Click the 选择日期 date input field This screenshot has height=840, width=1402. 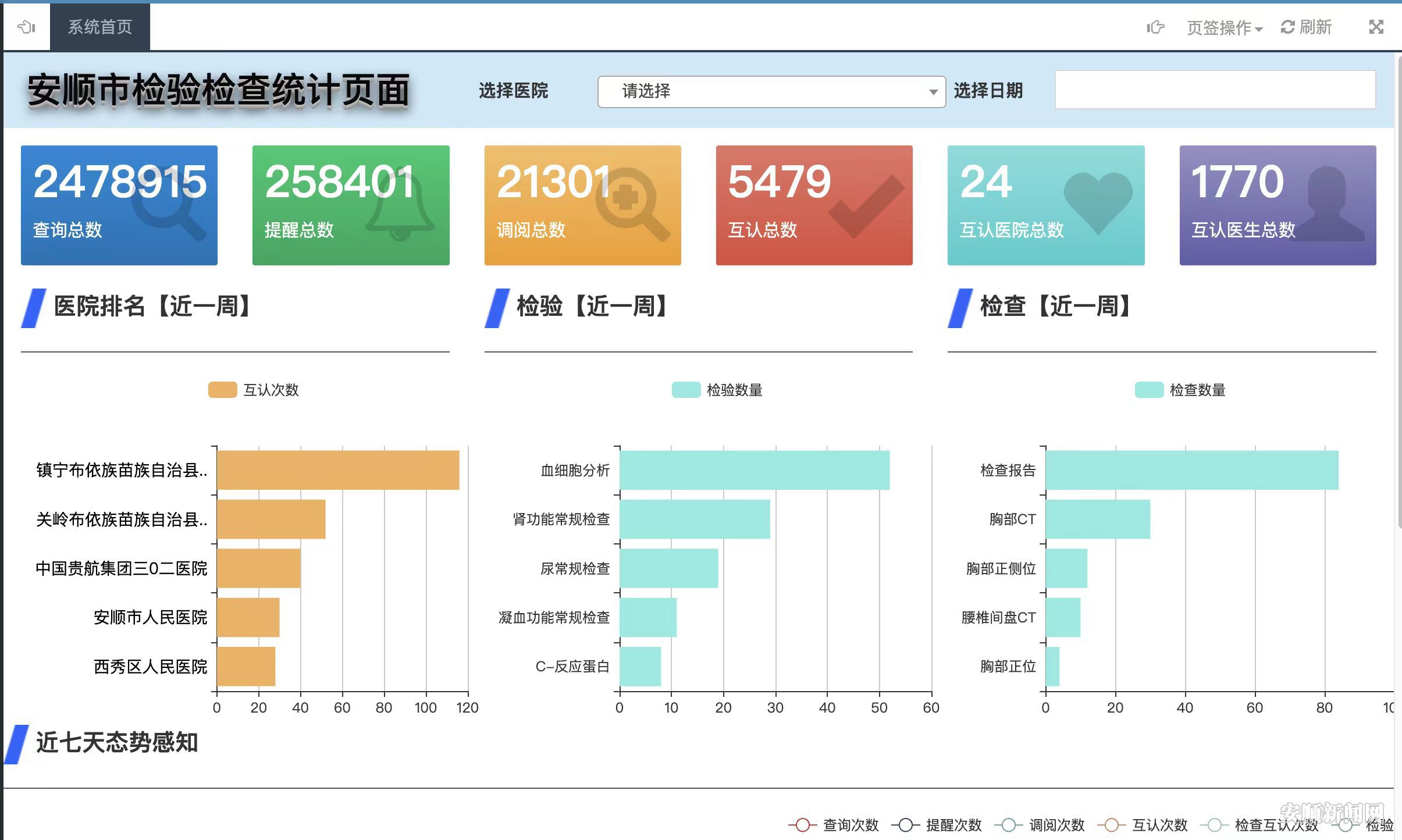[x=1215, y=90]
